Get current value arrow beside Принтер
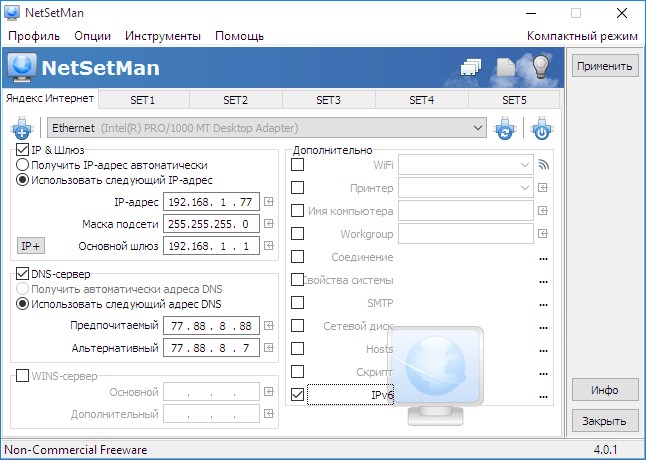This screenshot has height=460, width=646. [x=543, y=188]
